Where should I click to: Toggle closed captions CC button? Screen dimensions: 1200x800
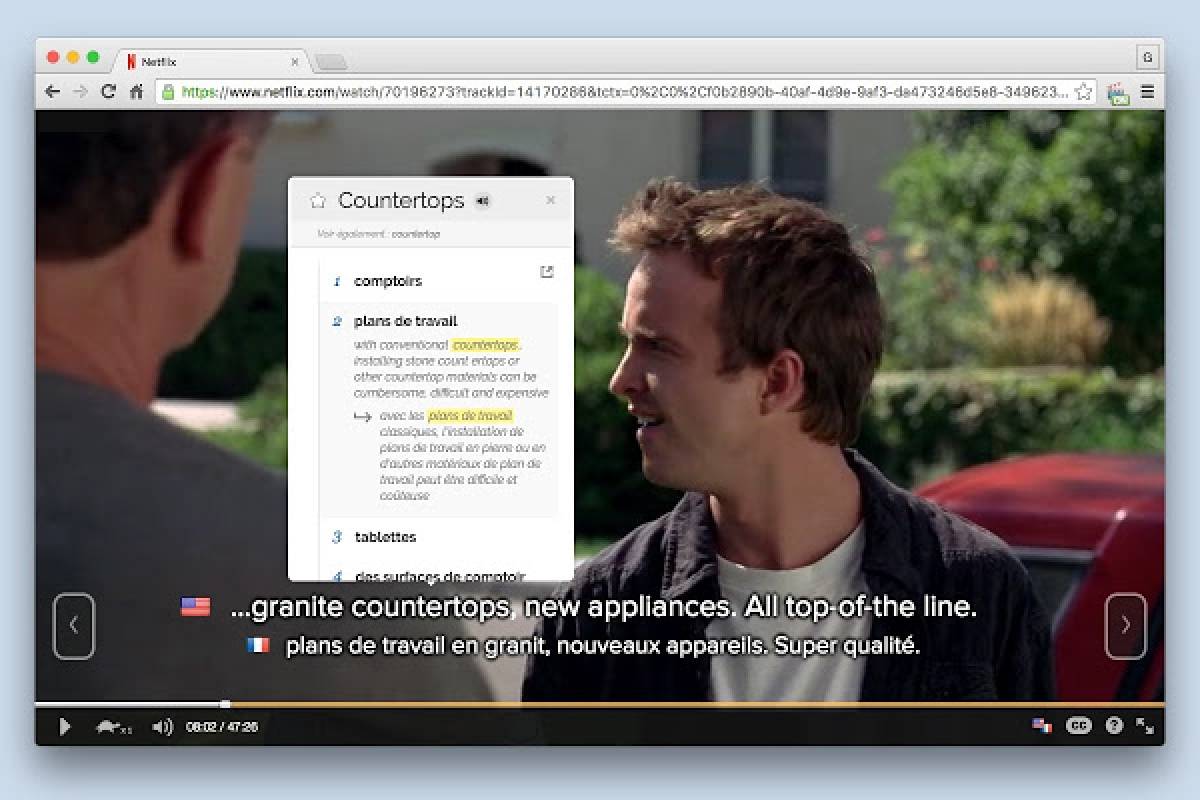[x=1078, y=726]
